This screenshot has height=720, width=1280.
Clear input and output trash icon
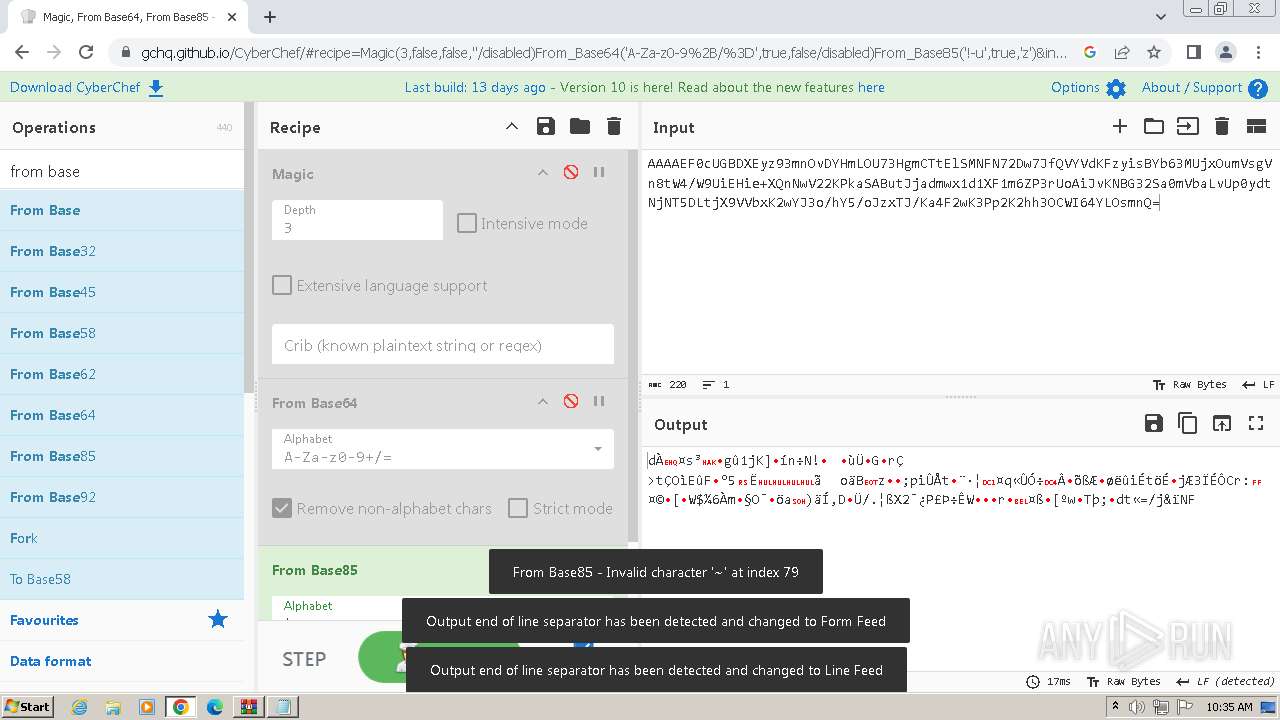point(1221,126)
